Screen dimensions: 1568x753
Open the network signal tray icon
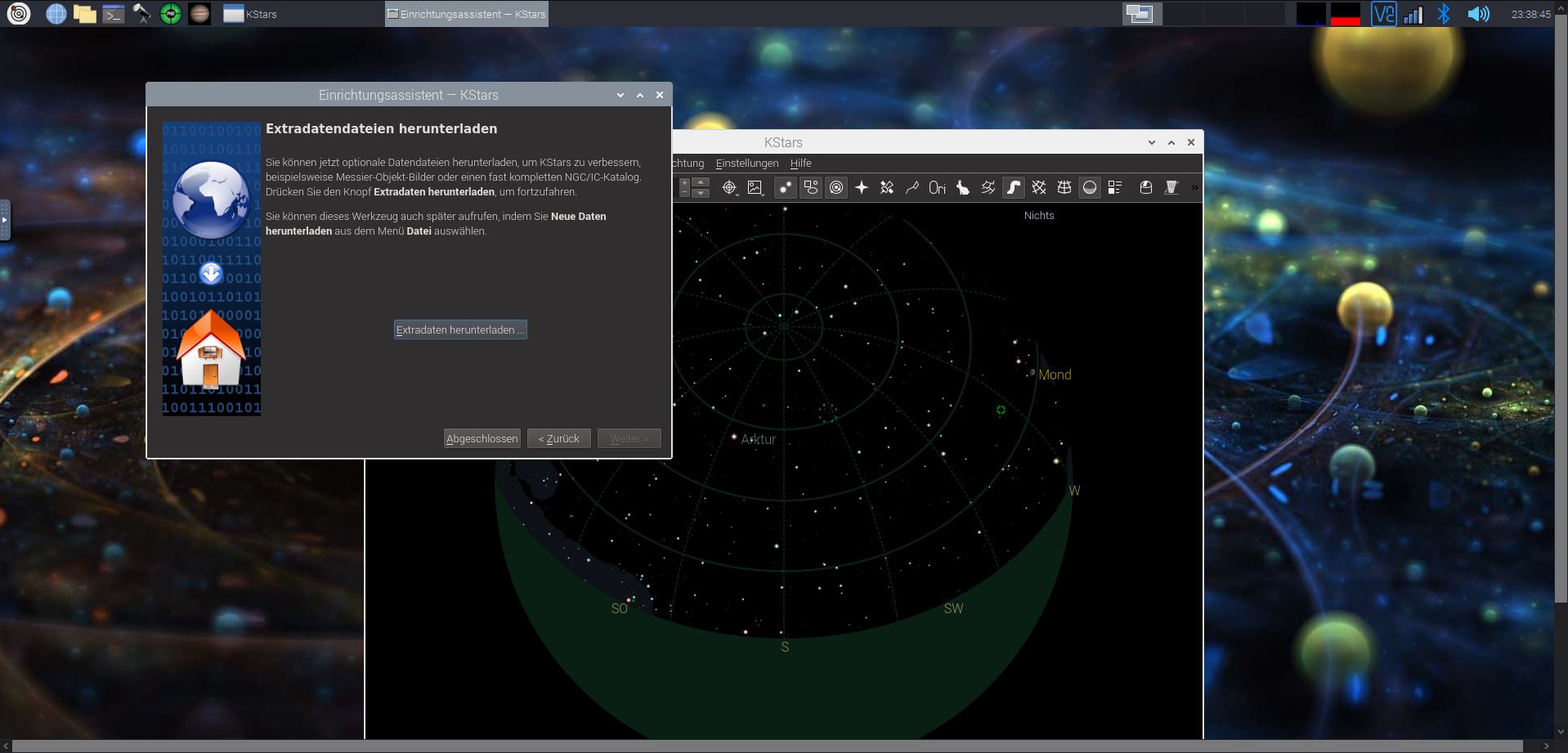click(x=1413, y=14)
